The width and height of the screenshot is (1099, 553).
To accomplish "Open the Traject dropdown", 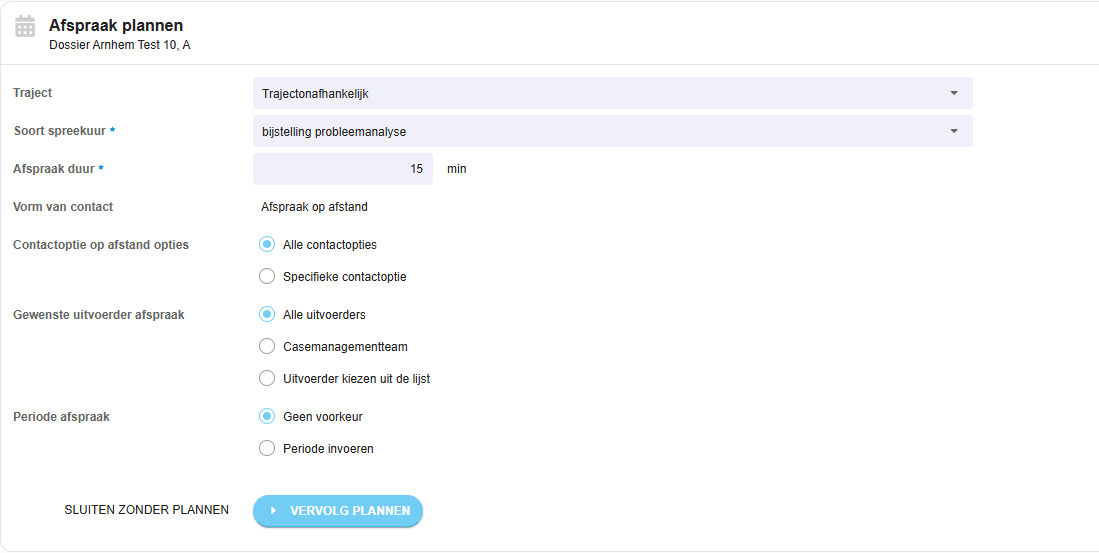I will tap(613, 93).
